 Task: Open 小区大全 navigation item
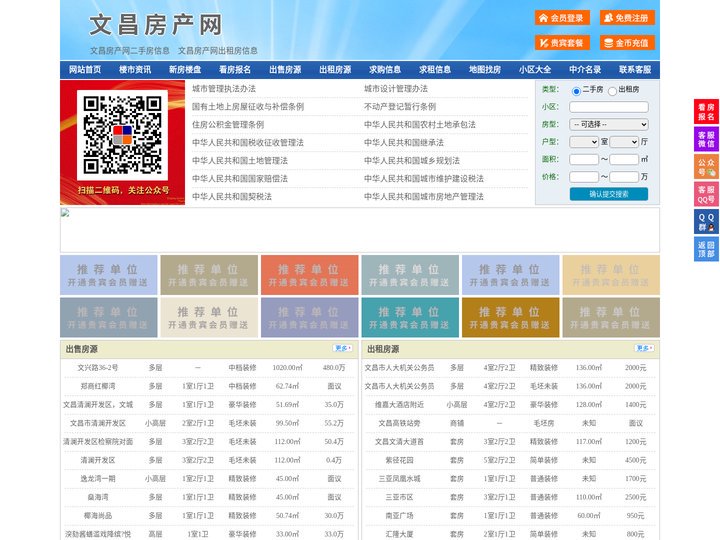click(x=535, y=70)
